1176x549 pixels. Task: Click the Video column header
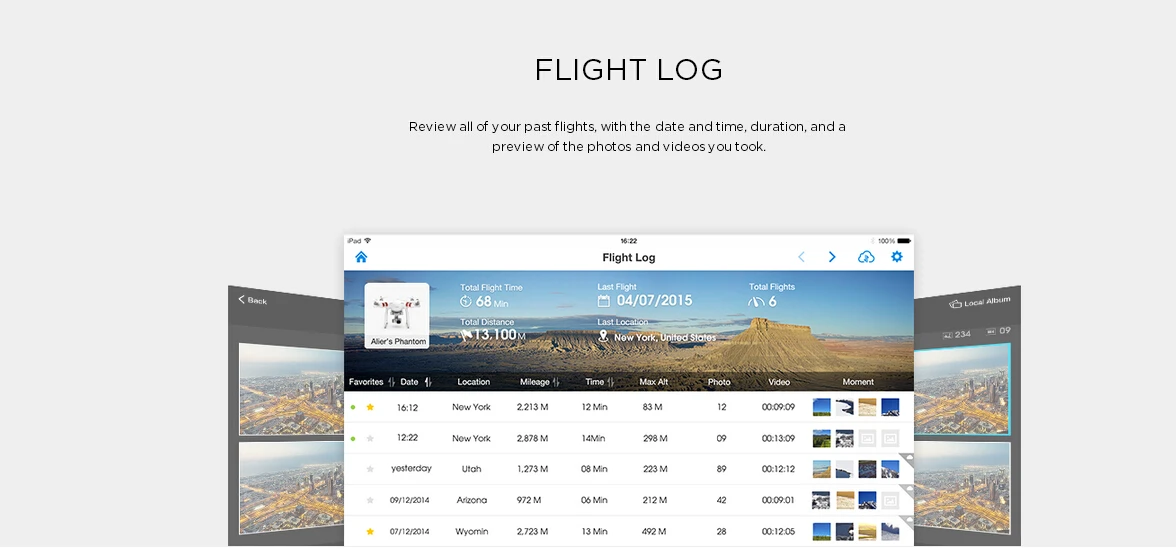click(779, 382)
